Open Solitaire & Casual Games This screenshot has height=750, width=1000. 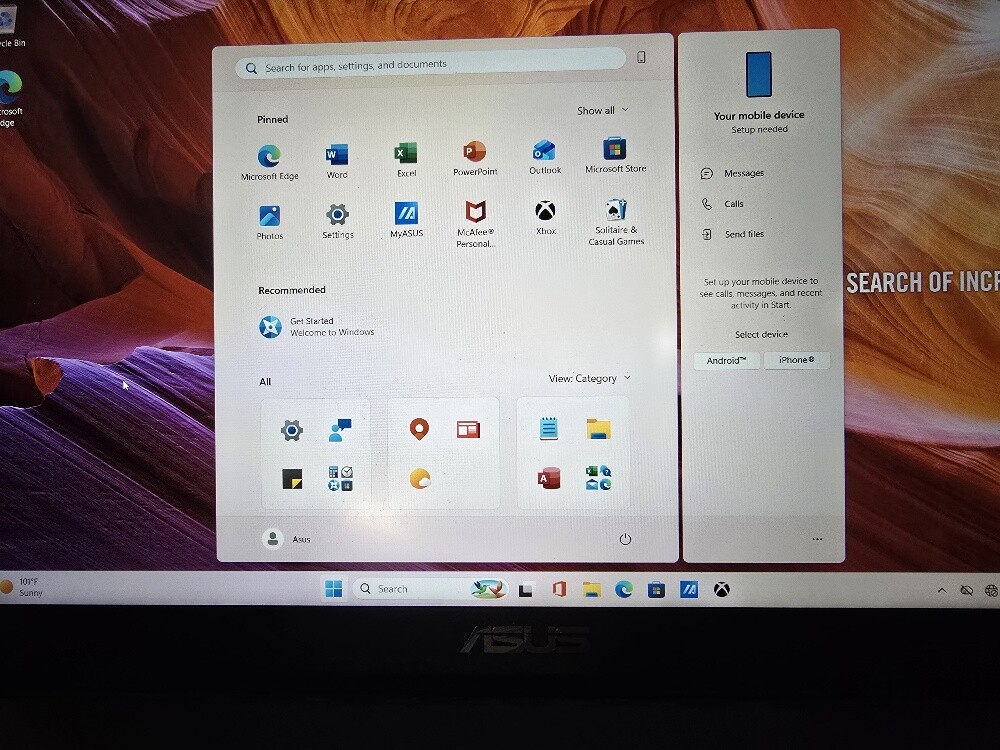(x=616, y=222)
